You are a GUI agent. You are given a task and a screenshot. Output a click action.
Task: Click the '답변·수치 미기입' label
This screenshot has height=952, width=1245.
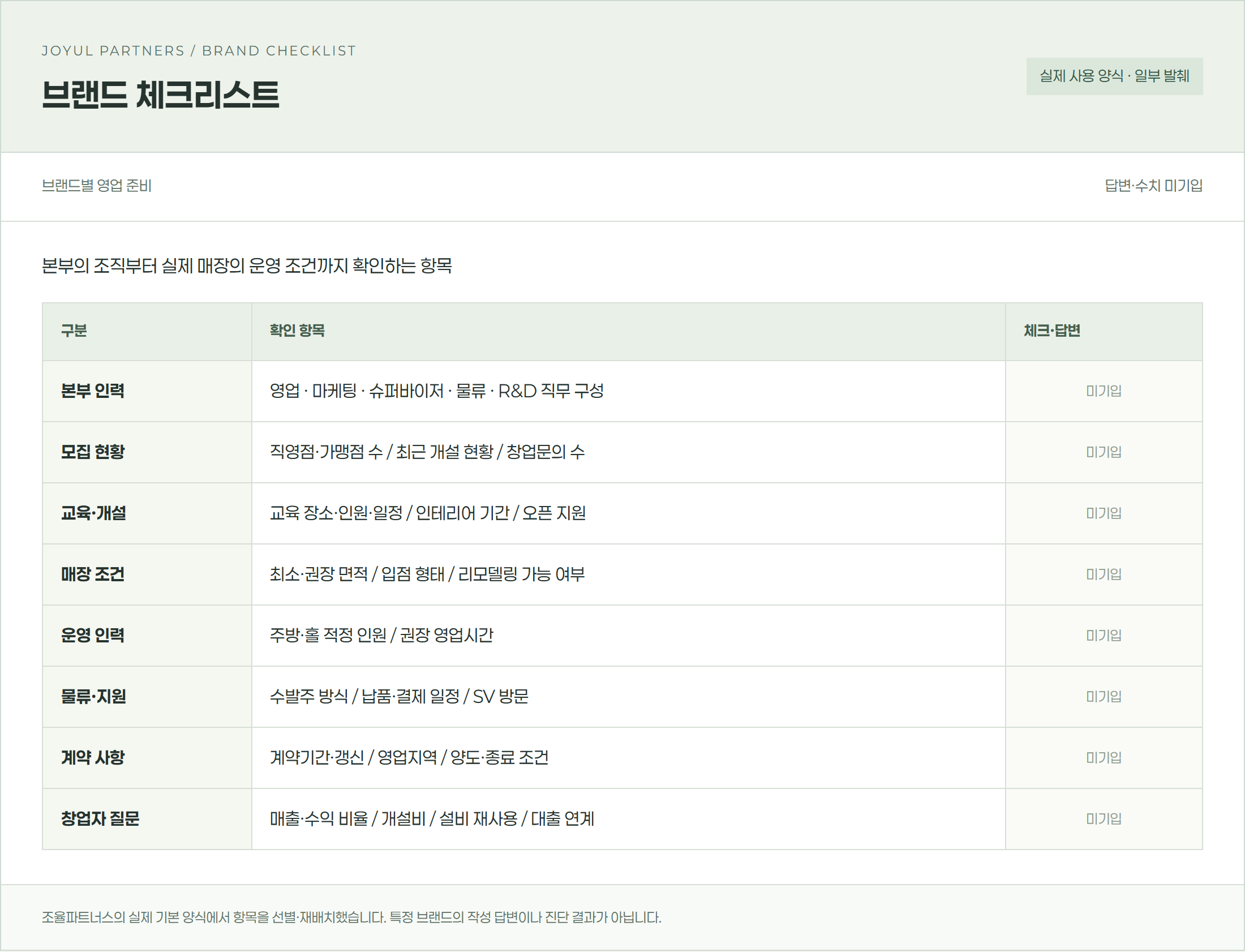point(1153,186)
